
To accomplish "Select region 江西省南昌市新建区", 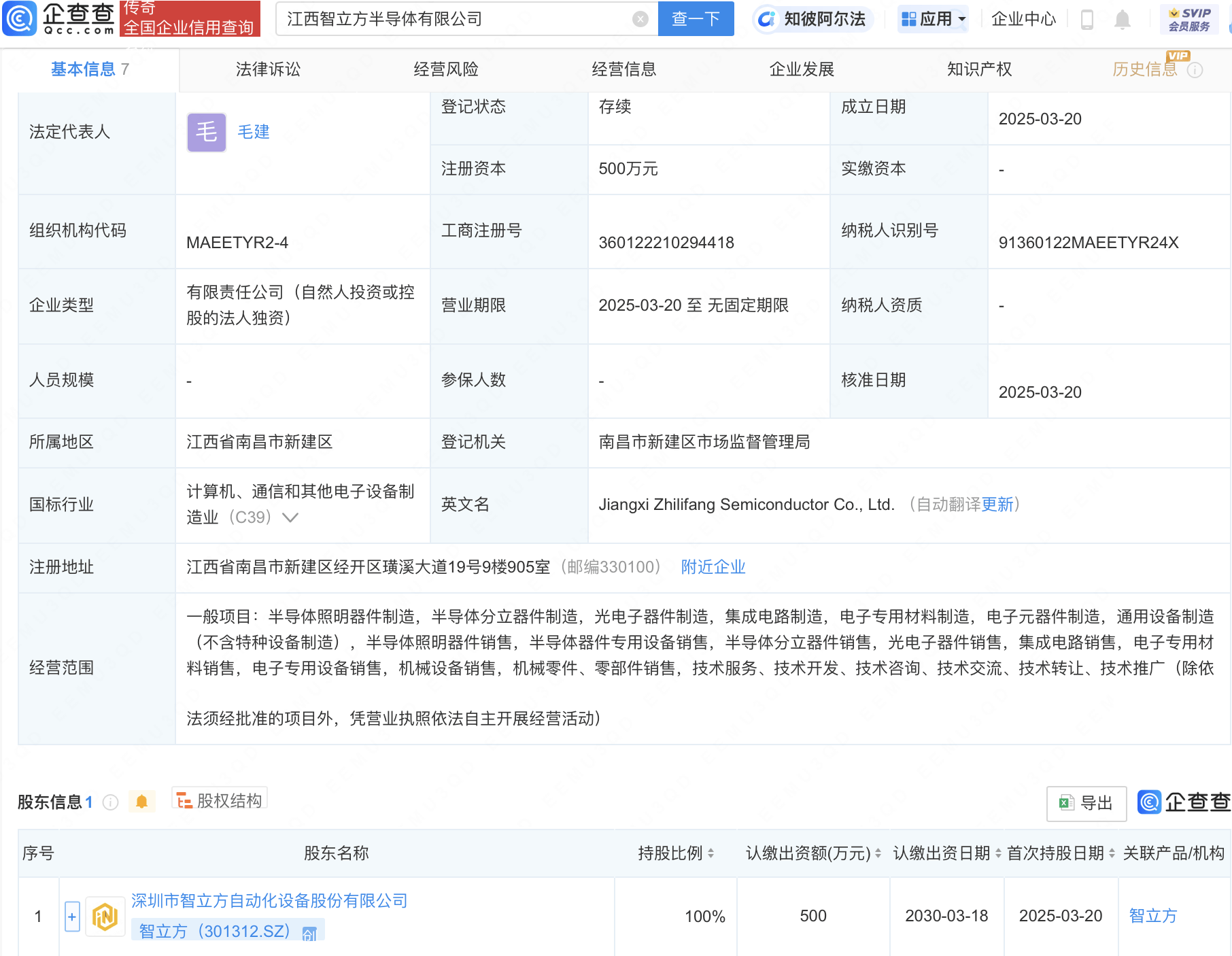I will point(260,442).
